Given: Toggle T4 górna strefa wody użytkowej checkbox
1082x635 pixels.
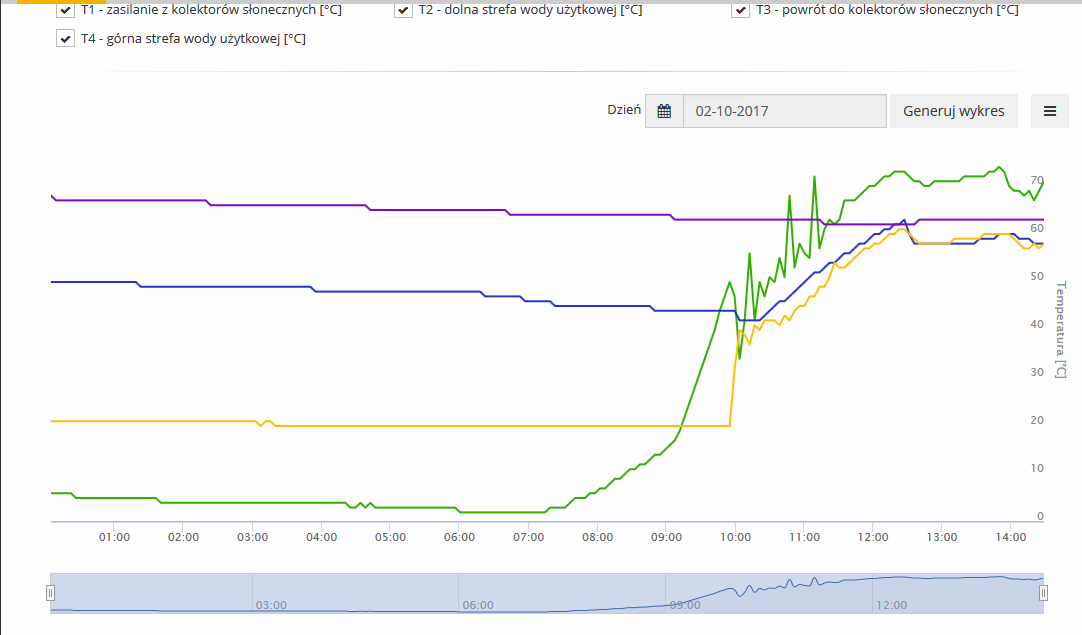Looking at the screenshot, I should (66, 39).
